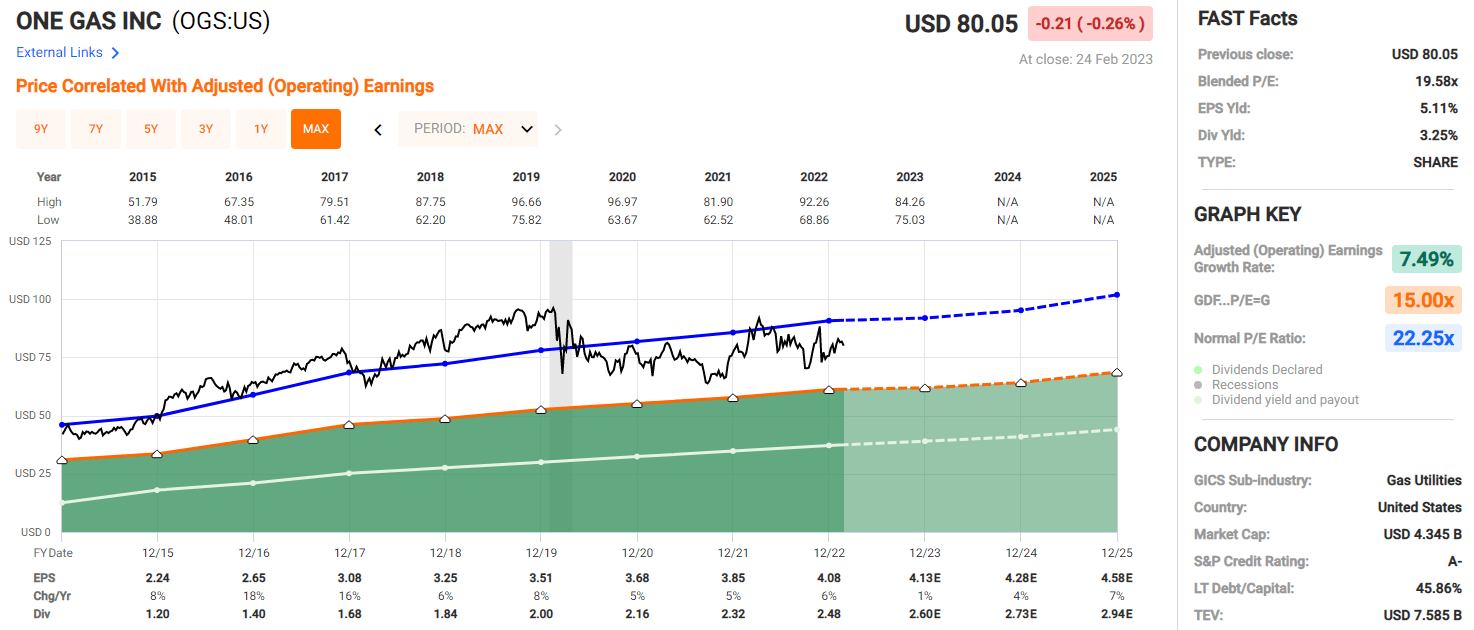This screenshot has width=1474, height=630.
Task: Click the 2020 Low value 63.67
Action: pos(622,219)
